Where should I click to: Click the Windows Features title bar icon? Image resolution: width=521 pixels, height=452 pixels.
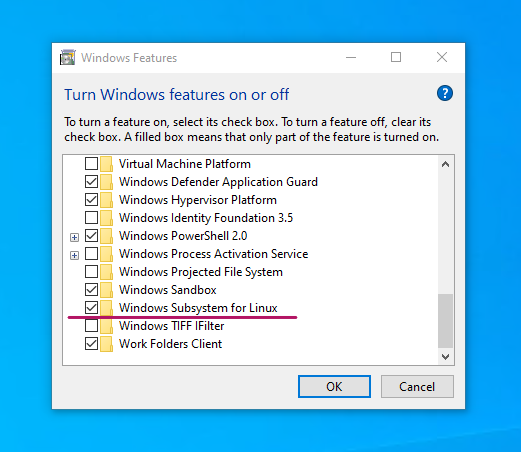click(x=68, y=57)
